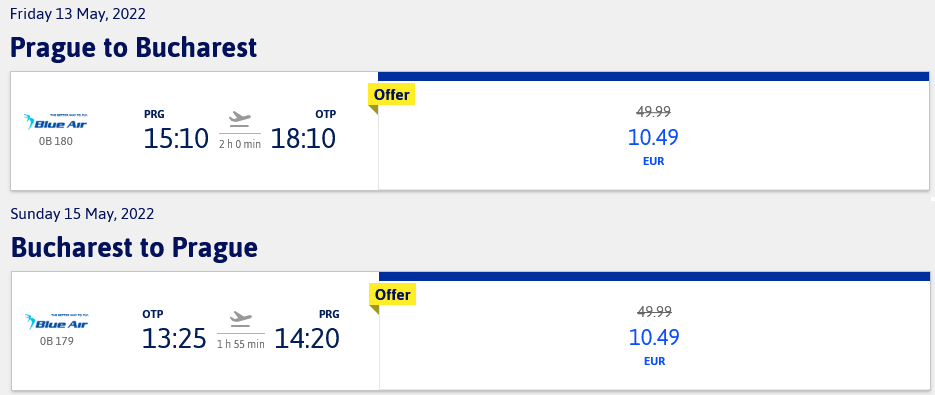This screenshot has width=935, height=395.
Task: Click the Blue Air logo on flight 0B 180
Action: pyautogui.click(x=55, y=122)
